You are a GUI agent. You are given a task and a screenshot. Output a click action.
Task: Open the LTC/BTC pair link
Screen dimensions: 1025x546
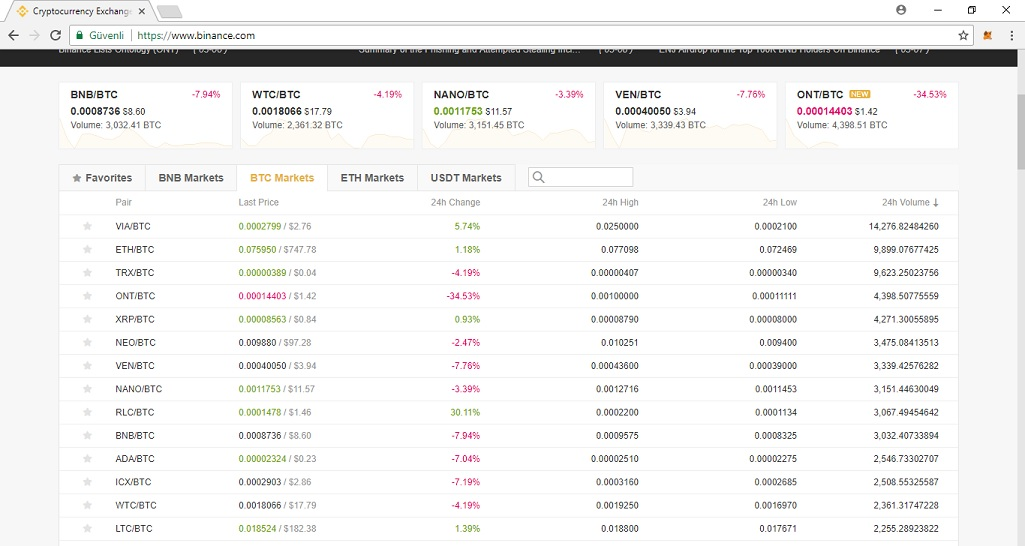click(x=133, y=528)
